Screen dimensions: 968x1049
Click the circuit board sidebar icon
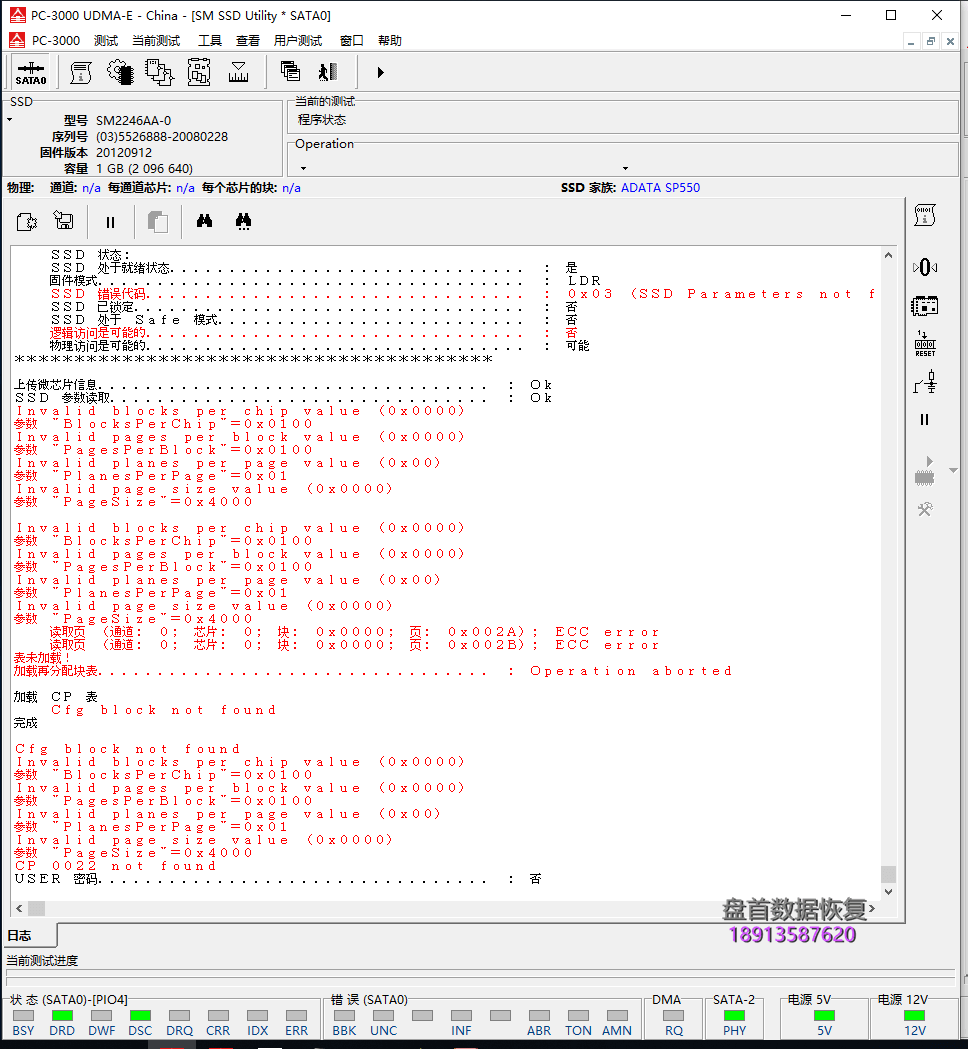(x=925, y=306)
